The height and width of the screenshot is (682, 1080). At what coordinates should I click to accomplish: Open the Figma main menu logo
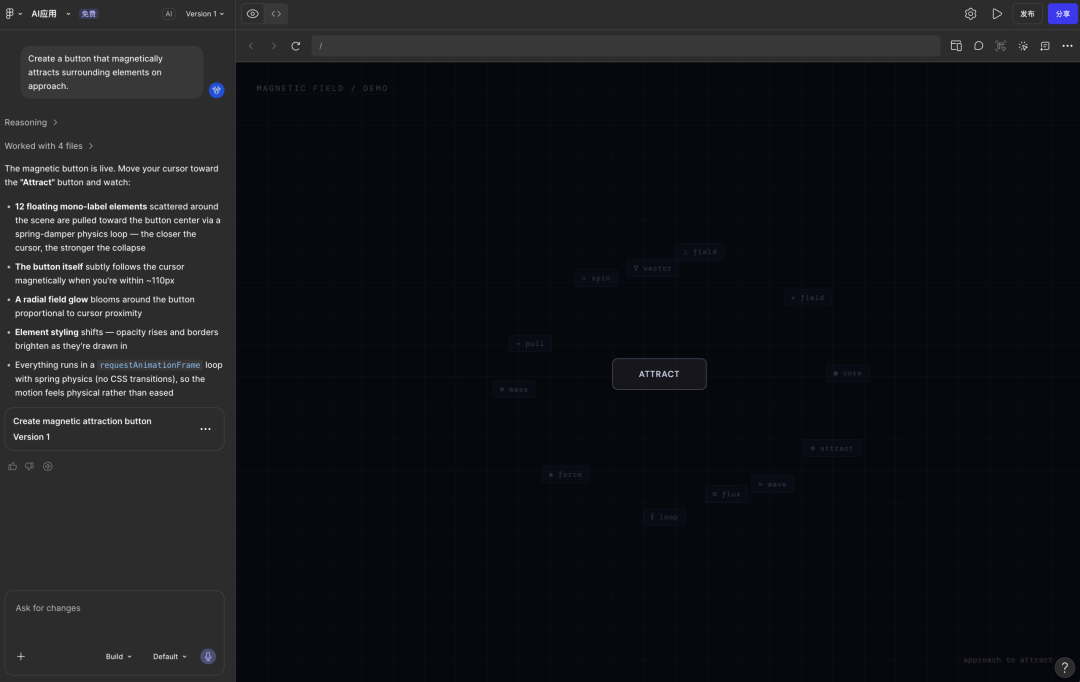coord(10,14)
